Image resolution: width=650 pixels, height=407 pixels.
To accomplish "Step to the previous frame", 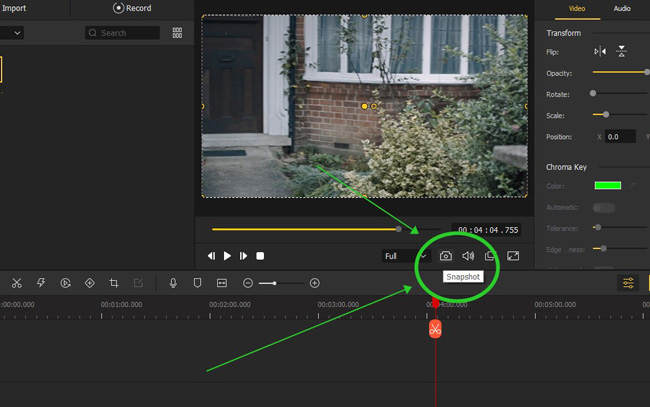I will 211,256.
